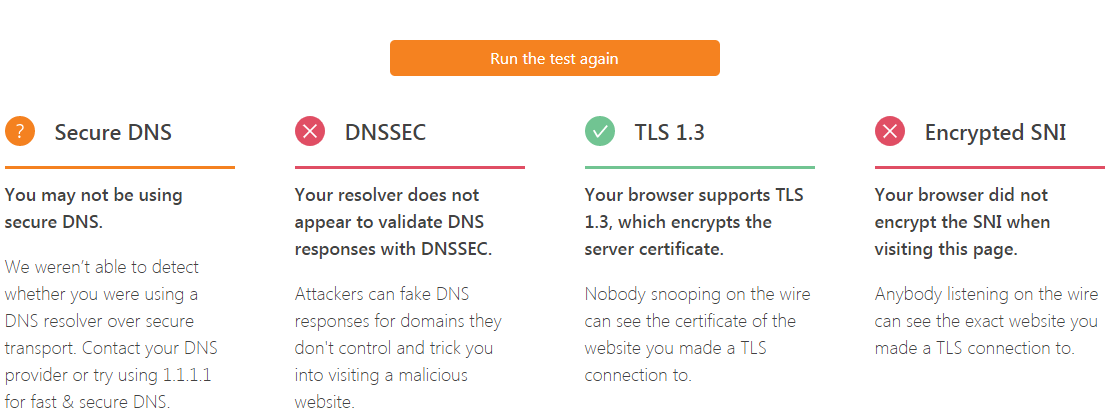Select the Encrypted SNI heading text

(995, 132)
